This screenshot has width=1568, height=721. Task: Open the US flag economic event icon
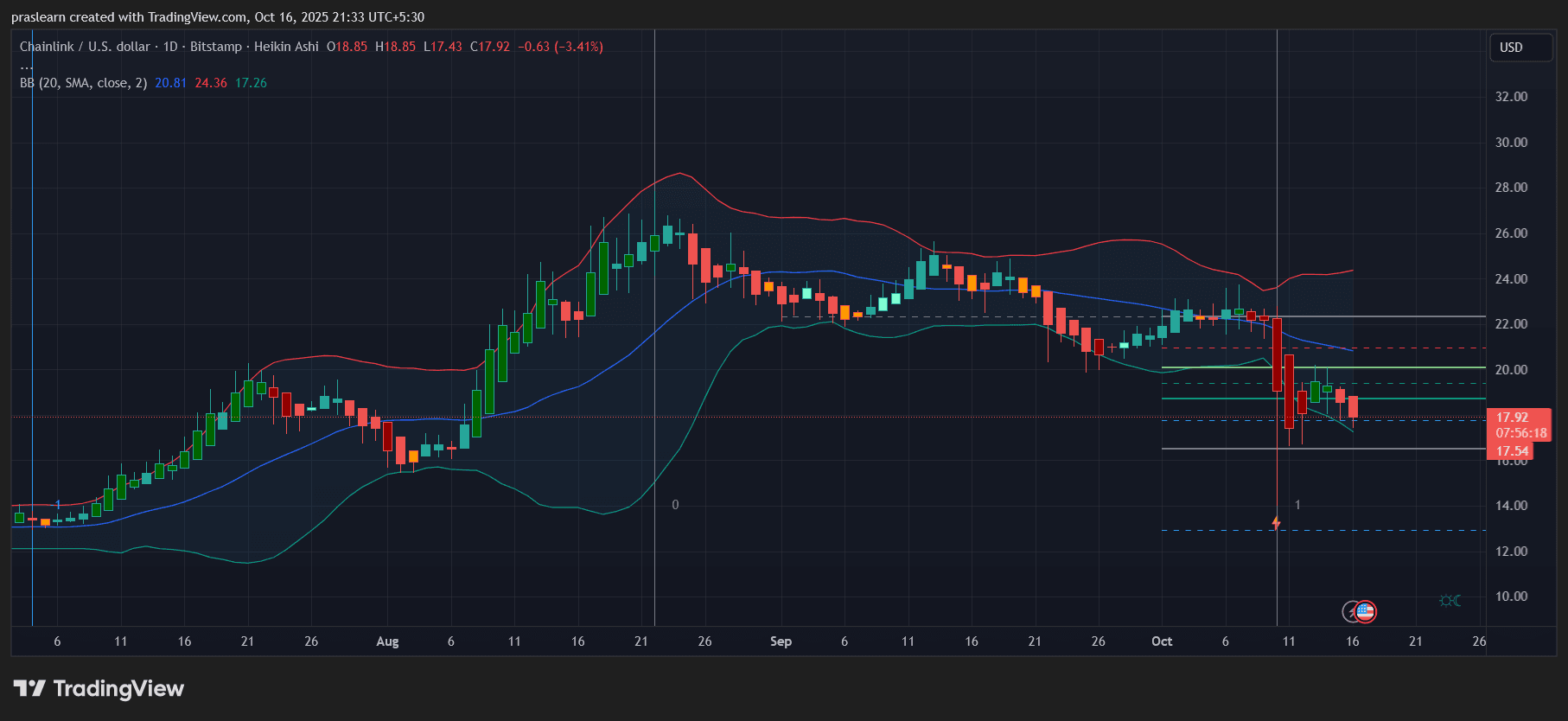coord(1366,612)
